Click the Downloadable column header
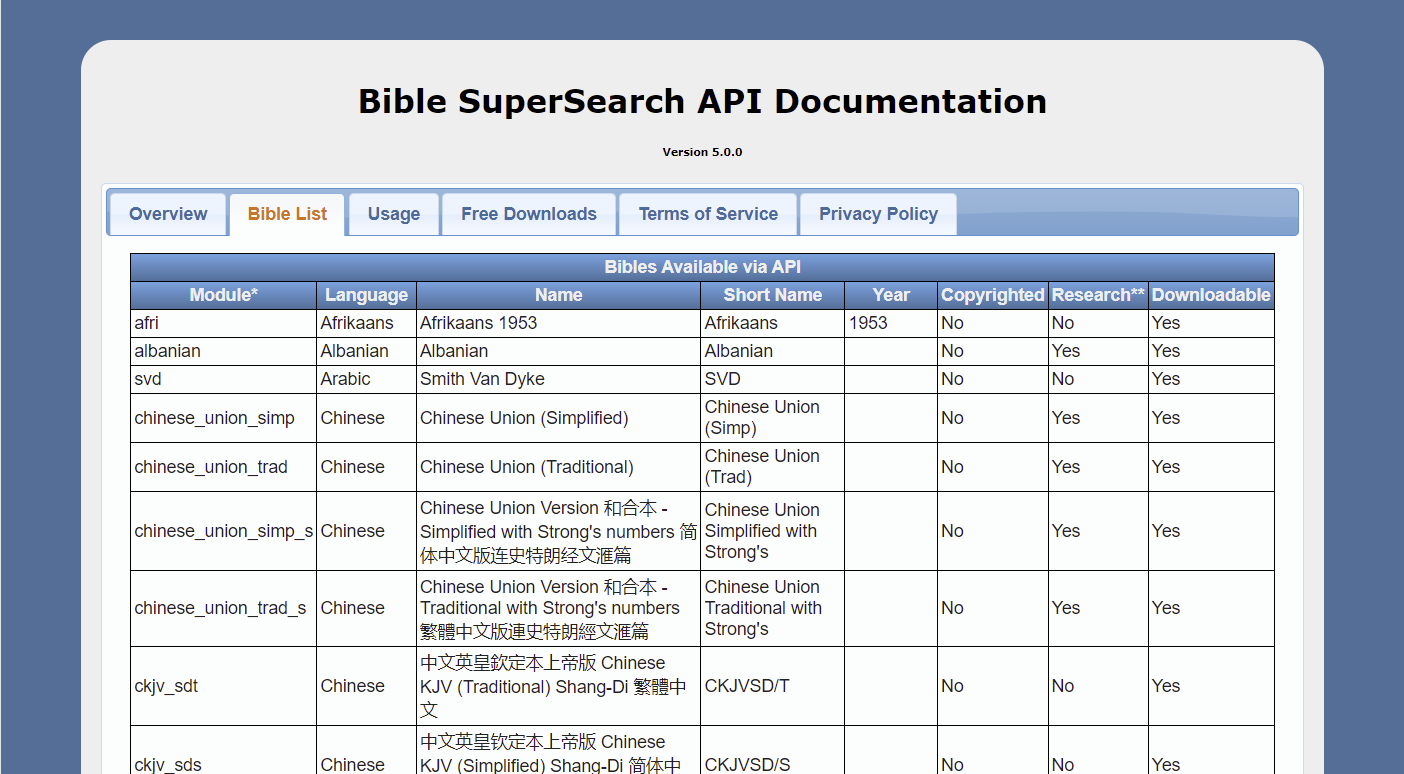 point(1211,295)
